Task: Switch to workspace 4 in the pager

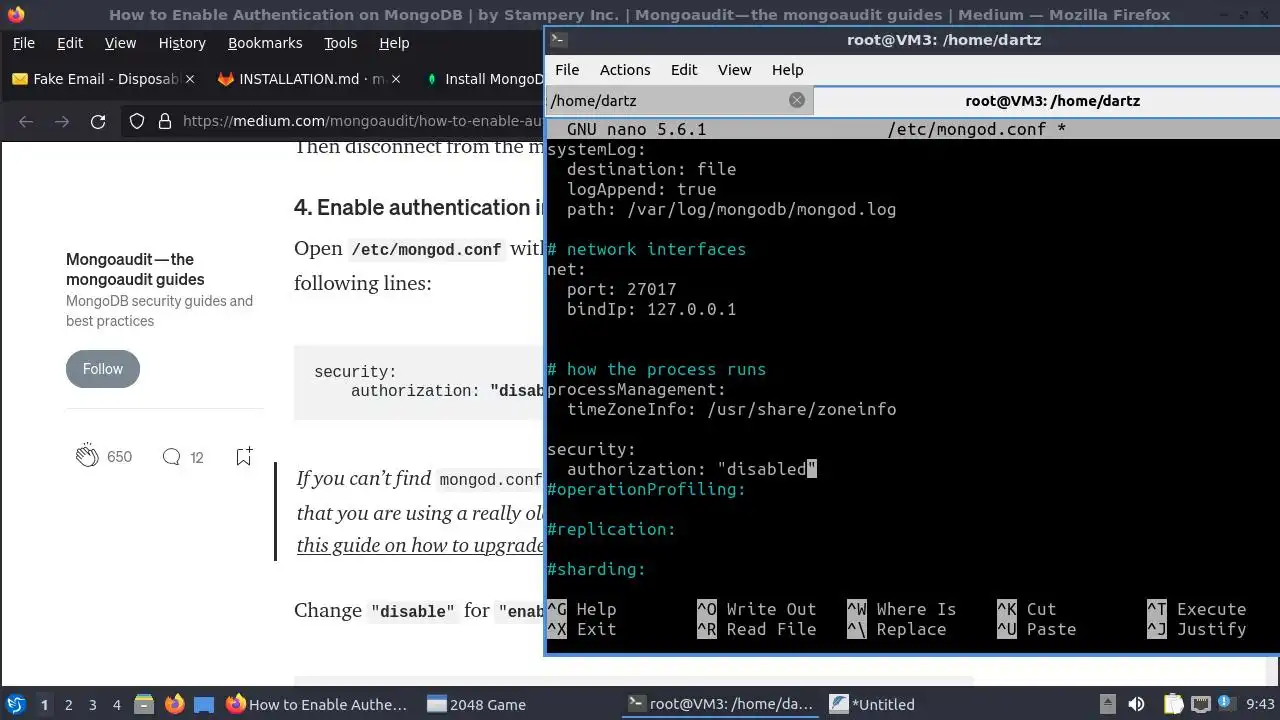Action: [x=117, y=704]
